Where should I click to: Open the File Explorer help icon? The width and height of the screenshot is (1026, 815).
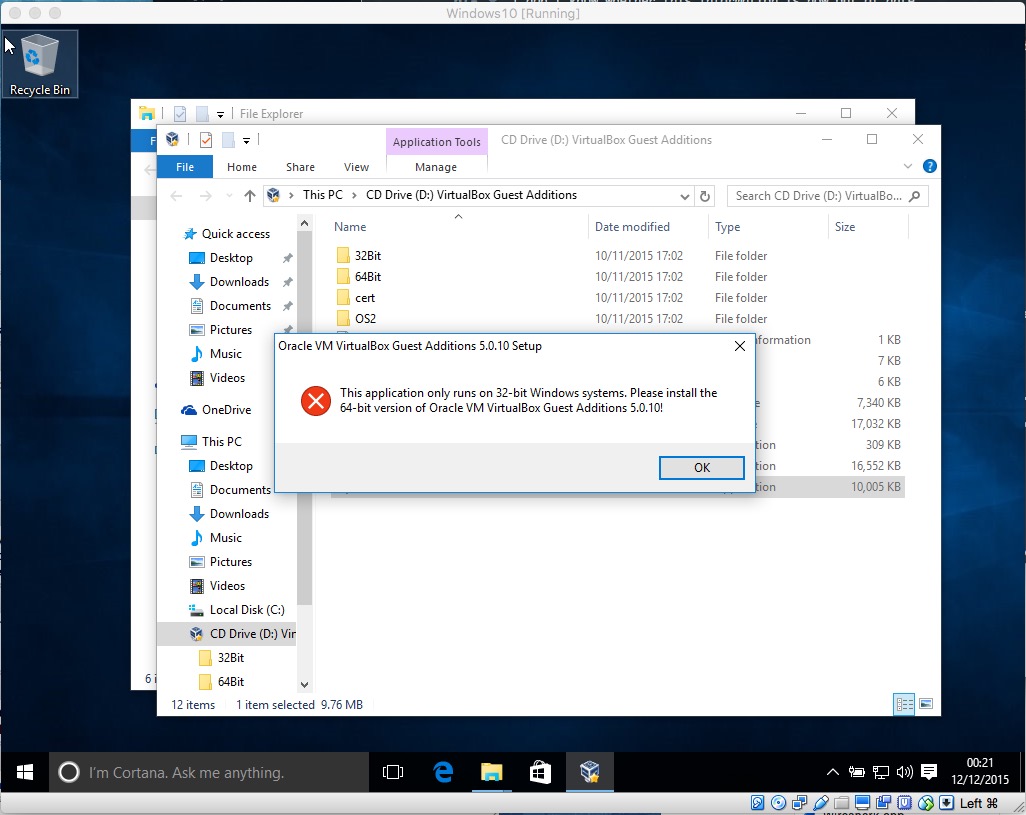point(929,166)
